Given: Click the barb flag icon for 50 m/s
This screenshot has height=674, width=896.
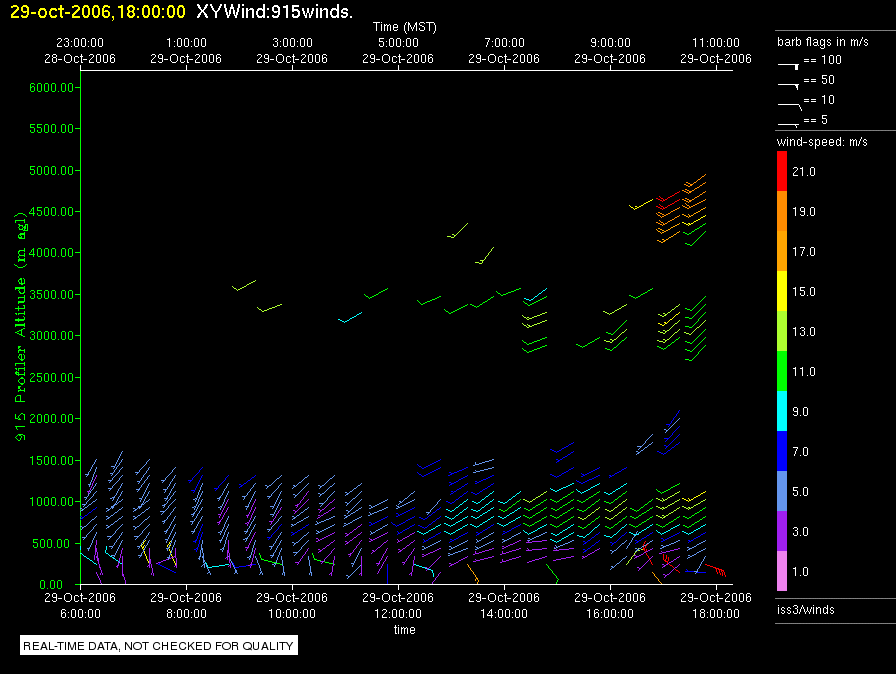Looking at the screenshot, I should (x=789, y=86).
